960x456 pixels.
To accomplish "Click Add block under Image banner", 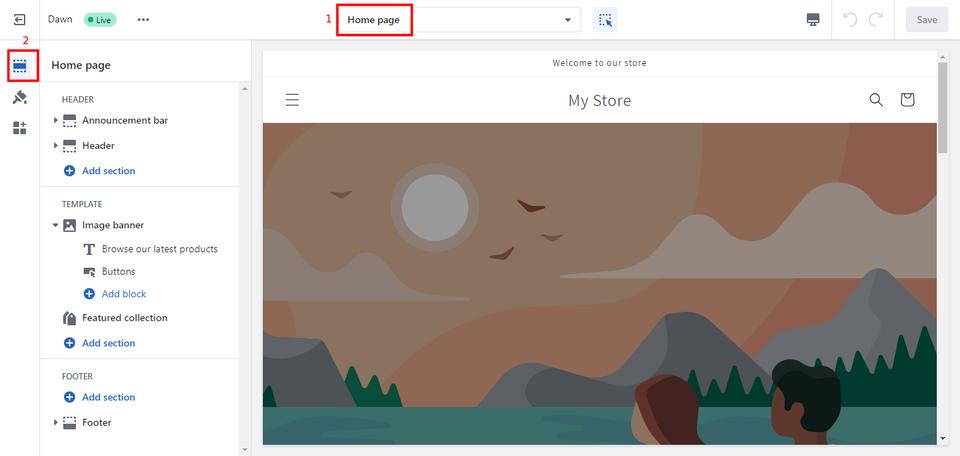I will 115,294.
